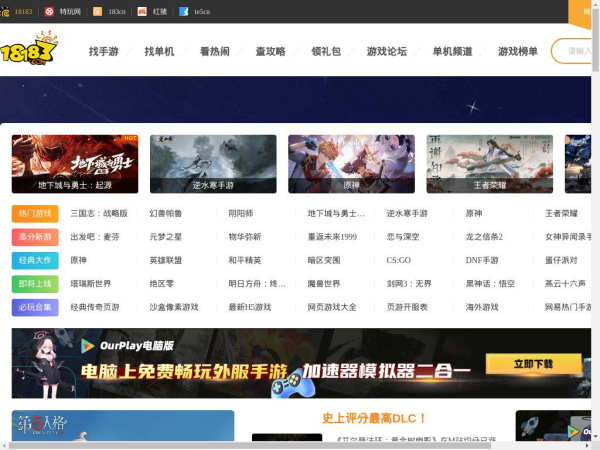Open 海外游戏 link
Image resolution: width=600 pixels, height=450 pixels.
tap(482, 307)
